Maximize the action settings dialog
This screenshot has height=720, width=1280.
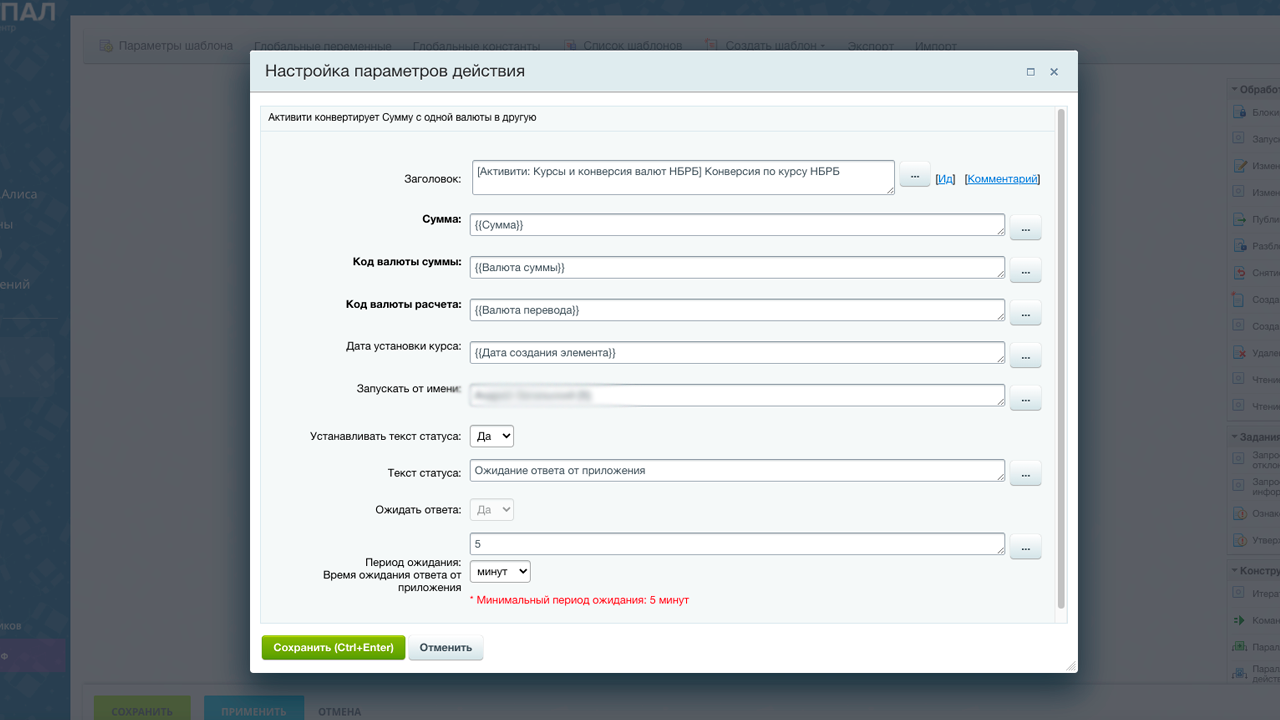point(1030,72)
